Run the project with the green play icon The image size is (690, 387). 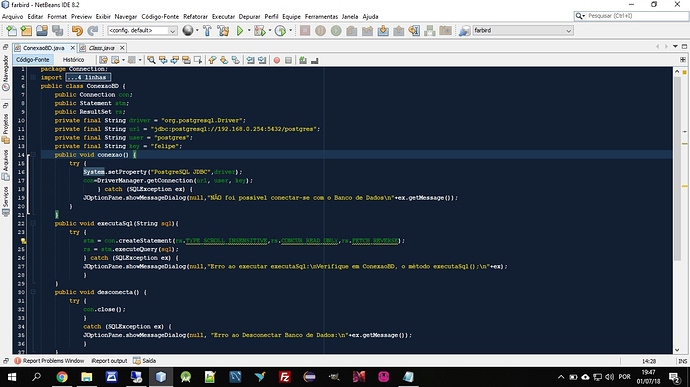coord(240,30)
